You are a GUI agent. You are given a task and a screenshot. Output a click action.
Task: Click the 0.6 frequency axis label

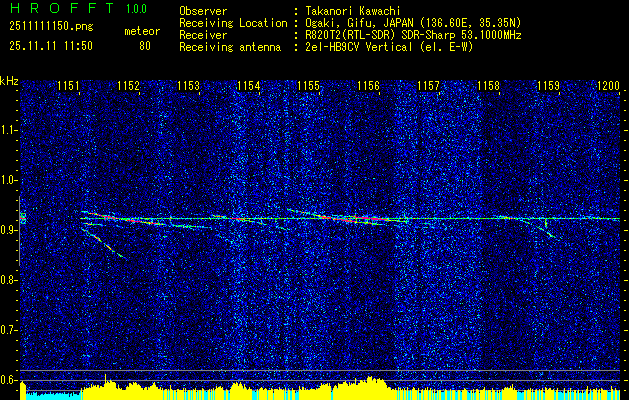coord(8,380)
